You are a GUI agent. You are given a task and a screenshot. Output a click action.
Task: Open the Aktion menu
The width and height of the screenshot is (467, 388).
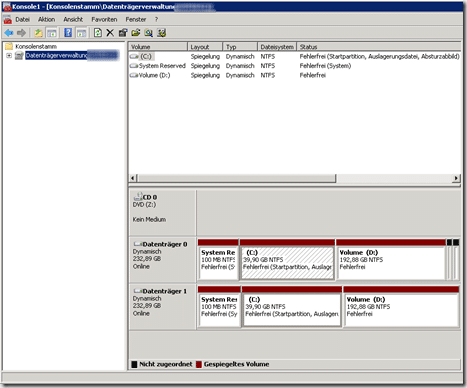[46, 20]
